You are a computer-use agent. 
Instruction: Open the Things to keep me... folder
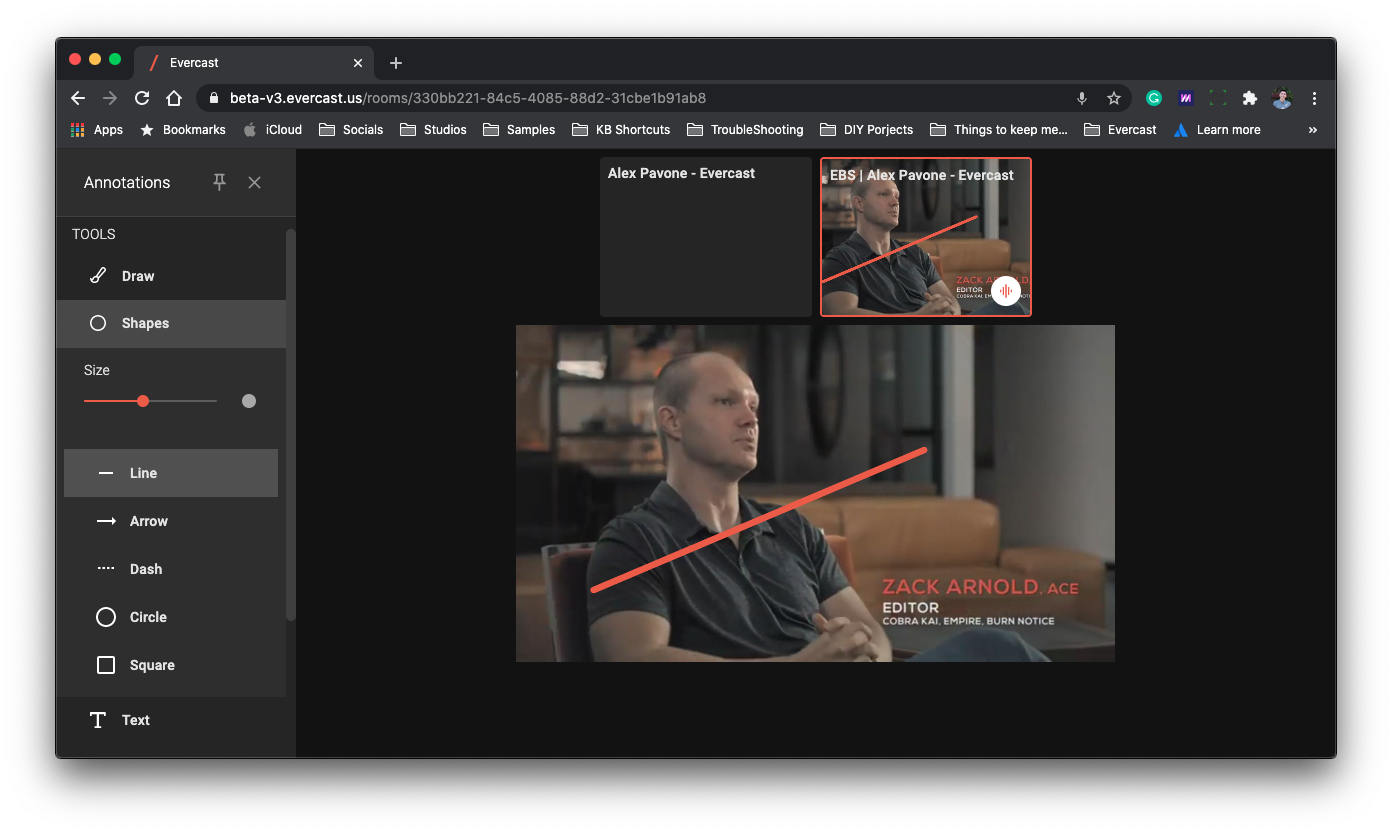coord(999,129)
